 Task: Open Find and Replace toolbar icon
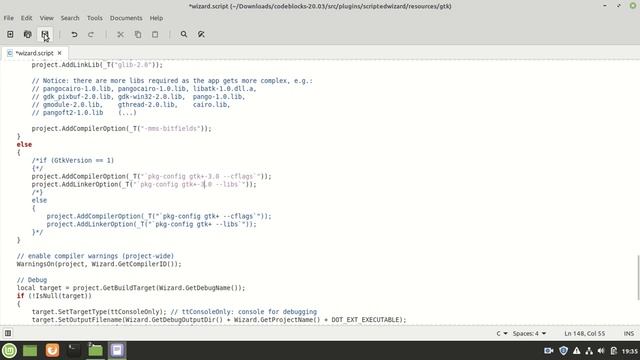point(201,34)
